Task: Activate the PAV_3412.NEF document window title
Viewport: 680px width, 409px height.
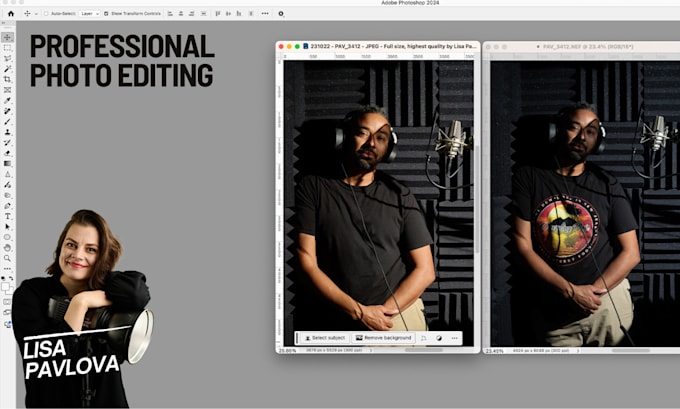Action: tap(588, 46)
